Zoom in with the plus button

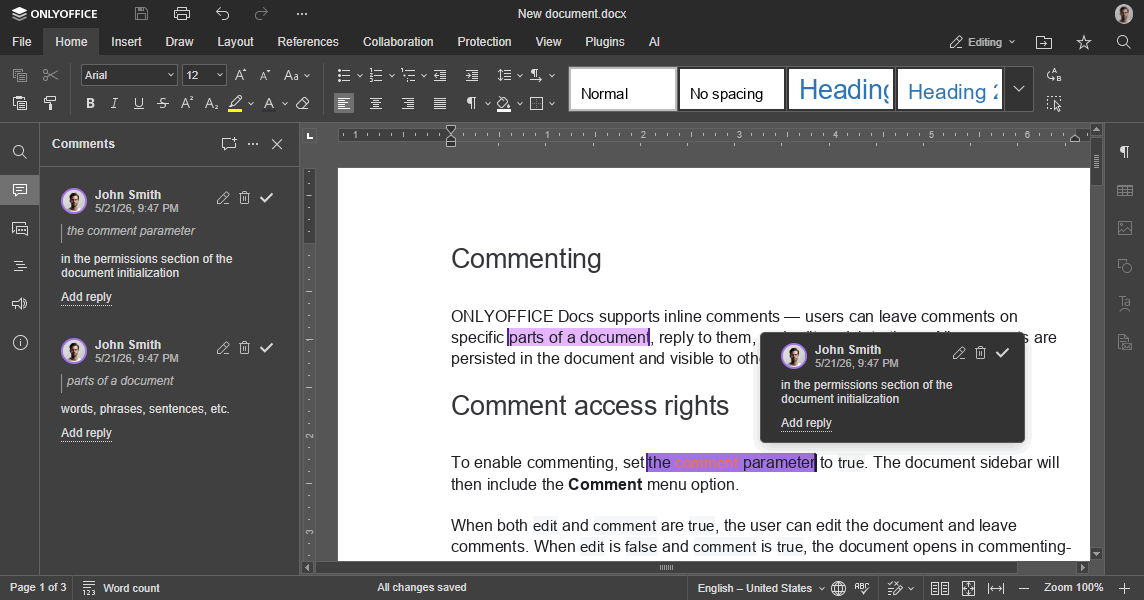coord(1124,588)
